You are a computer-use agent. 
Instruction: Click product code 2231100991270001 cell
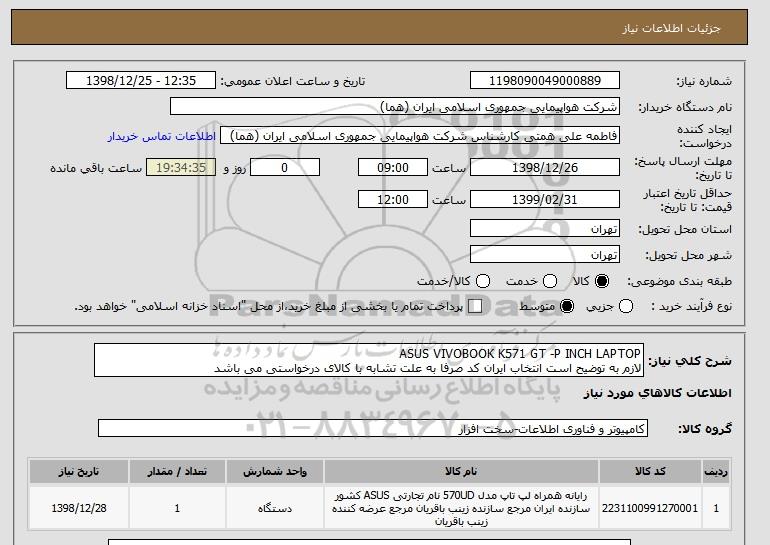(x=650, y=508)
